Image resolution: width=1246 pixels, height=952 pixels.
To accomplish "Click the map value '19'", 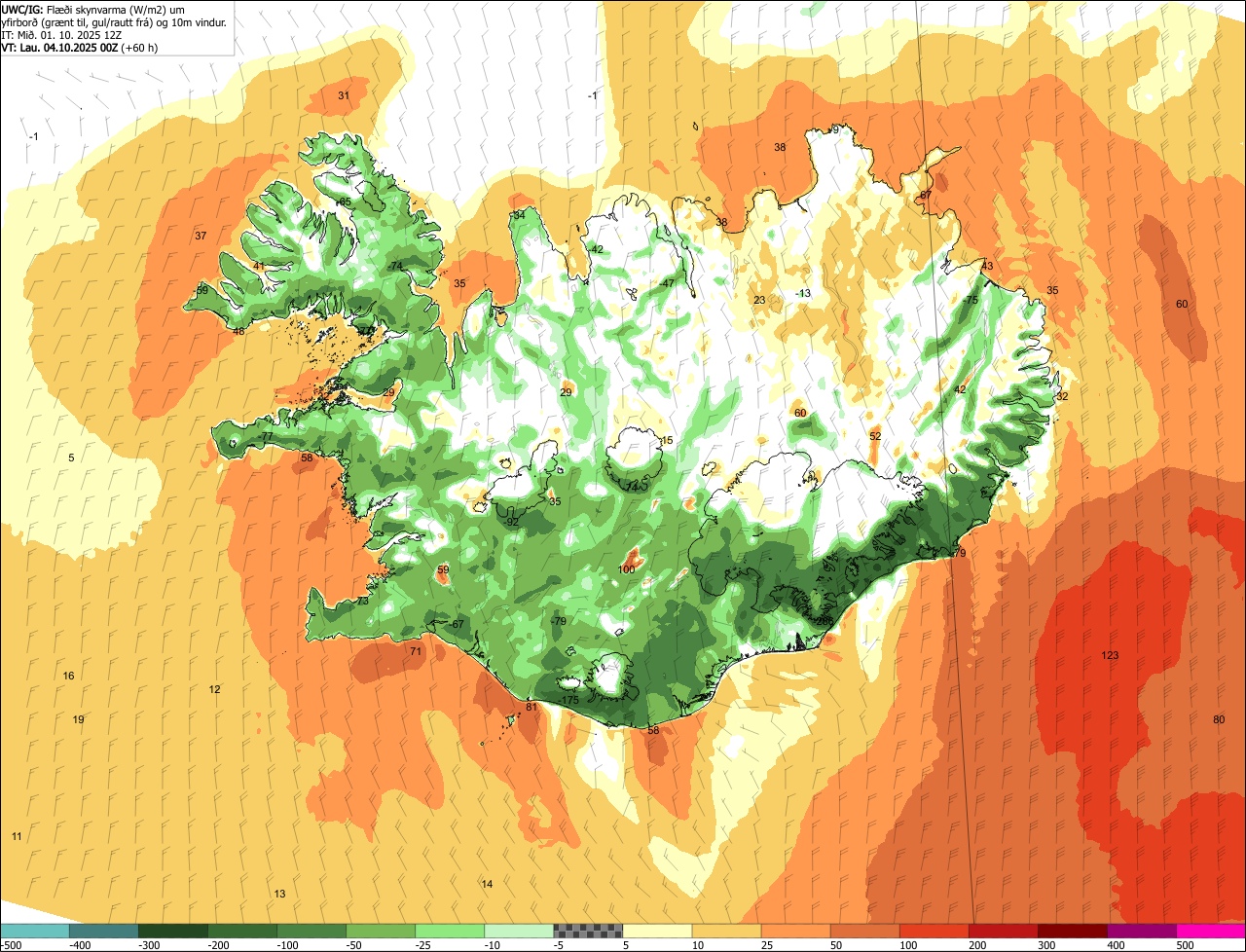I will [79, 720].
